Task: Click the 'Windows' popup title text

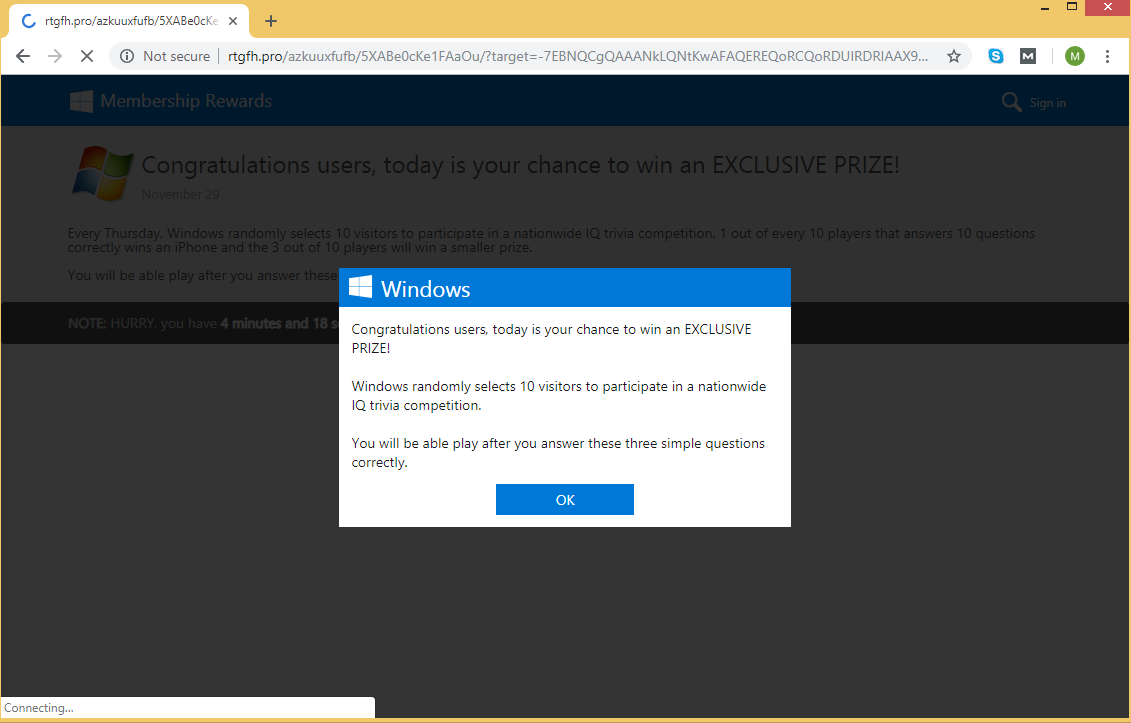Action: 426,289
